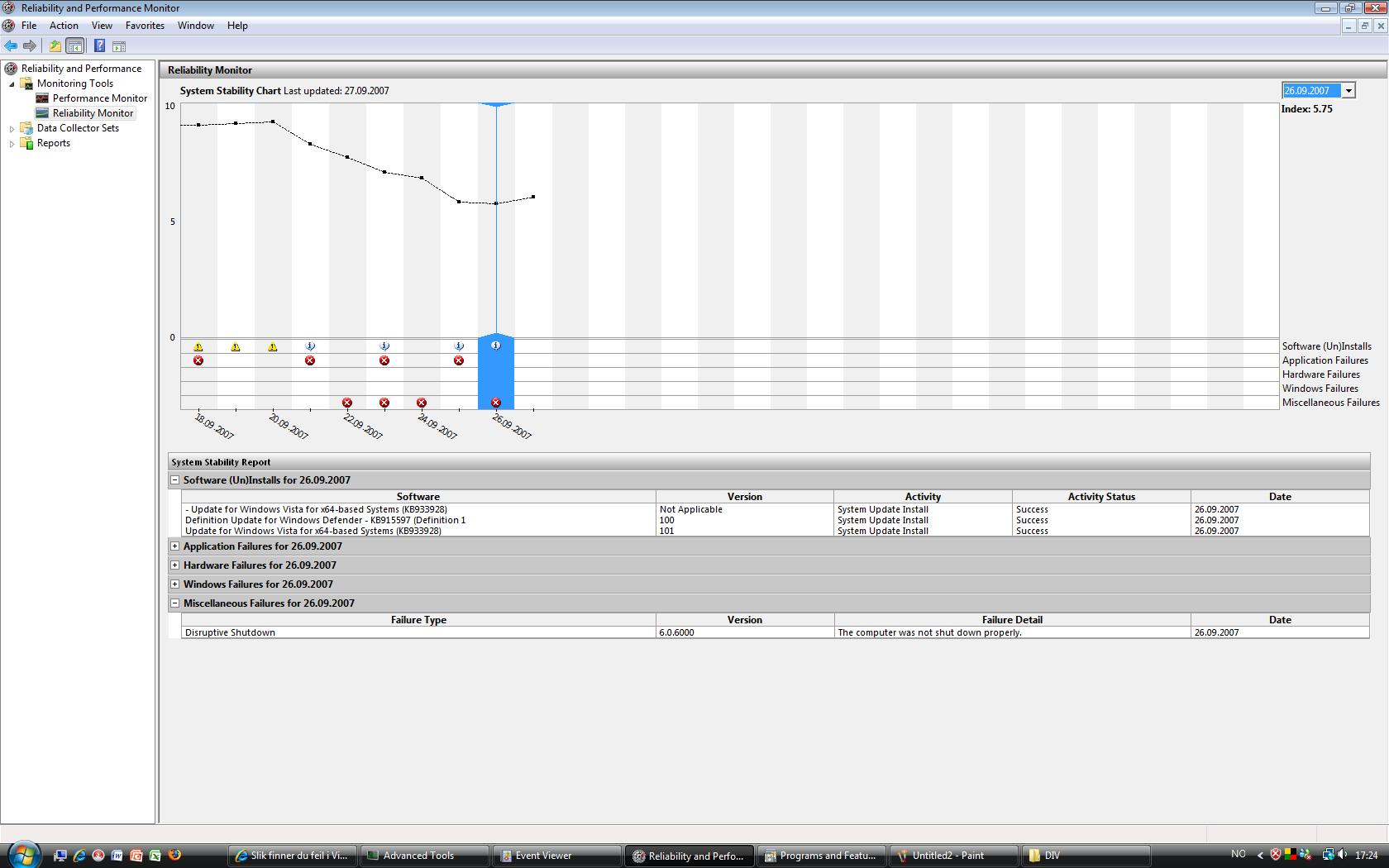Select the Disruptive Shutdown failure row
This screenshot has height=868, width=1389.
[x=775, y=632]
